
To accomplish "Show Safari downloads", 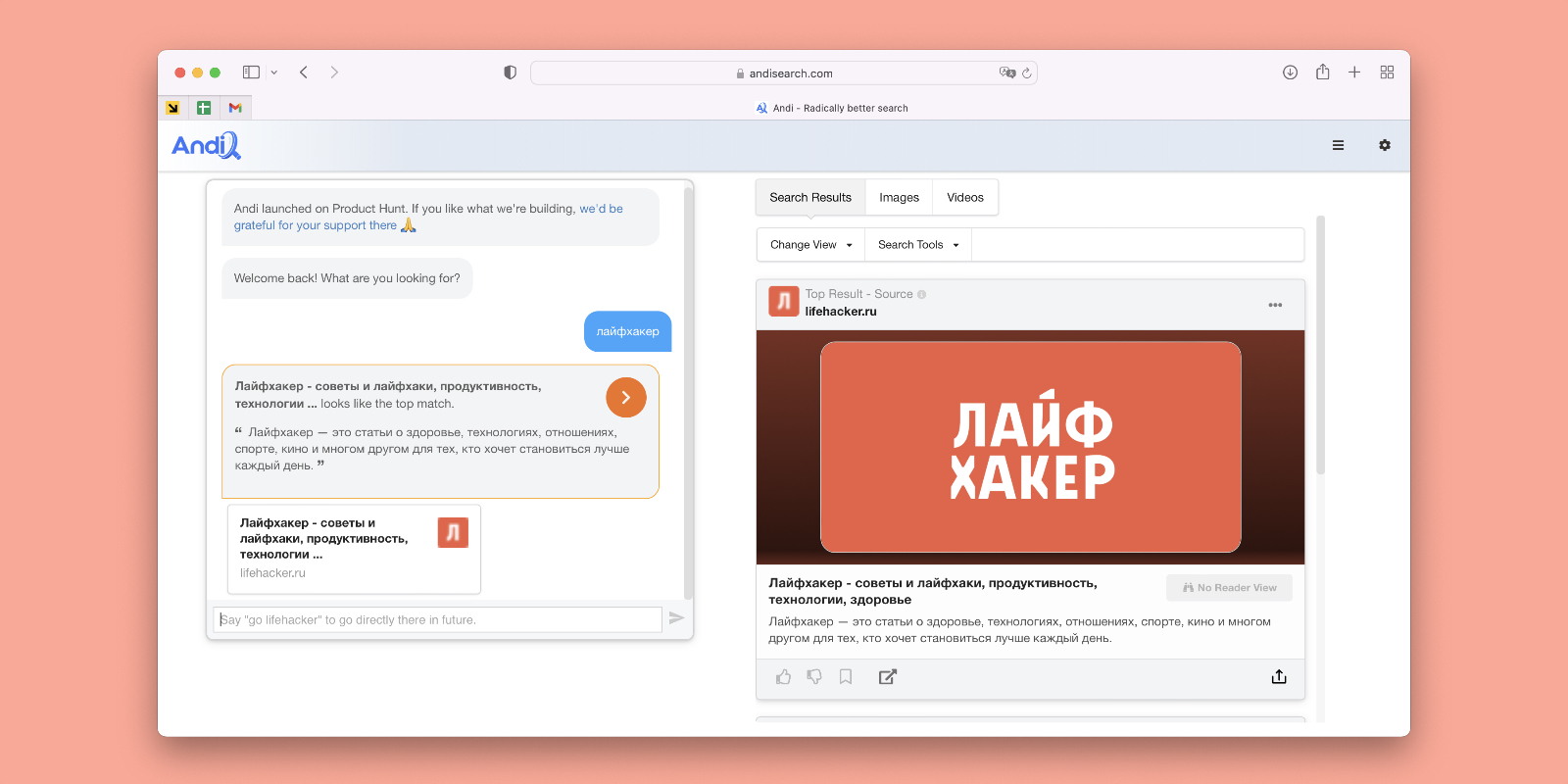I will [x=1290, y=73].
